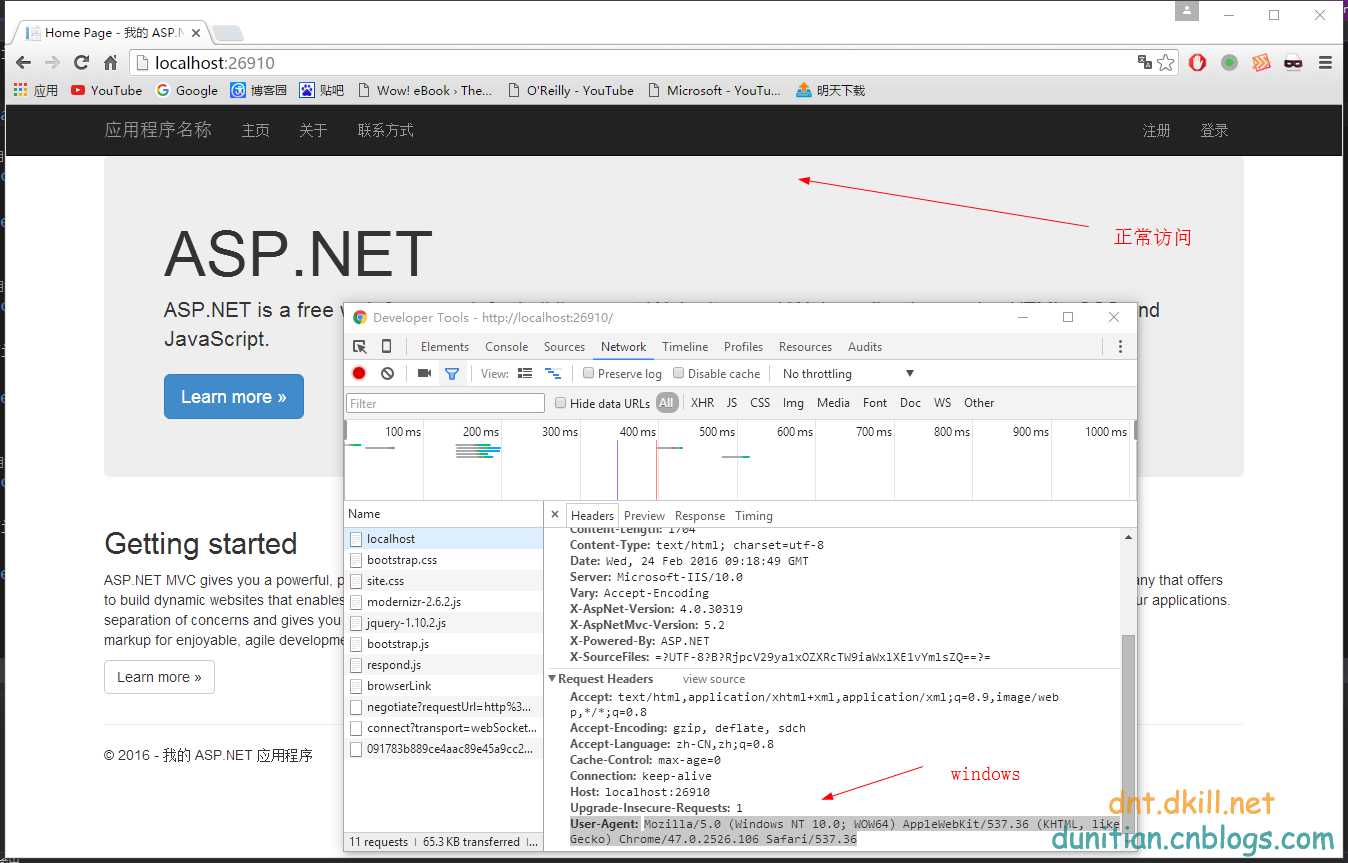Open the Google bookmark

click(x=186, y=90)
